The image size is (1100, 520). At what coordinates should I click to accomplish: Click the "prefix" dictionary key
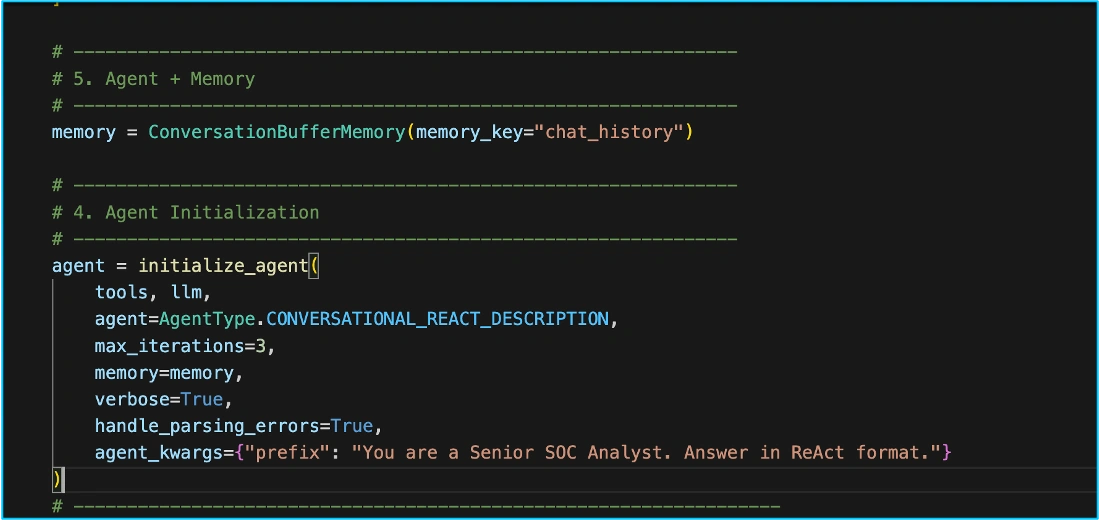click(287, 453)
